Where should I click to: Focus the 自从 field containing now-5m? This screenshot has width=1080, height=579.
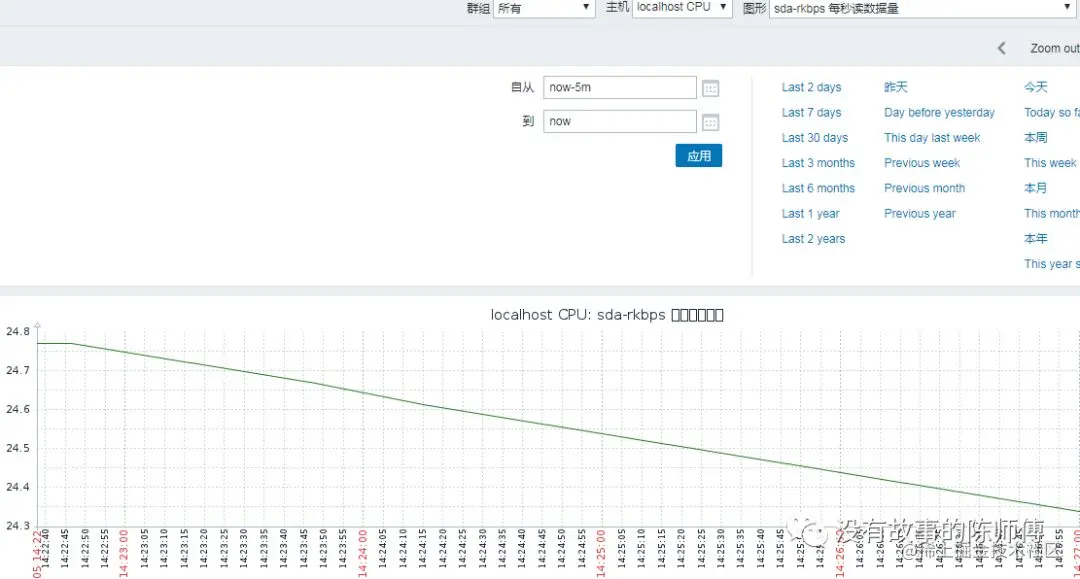[x=620, y=87]
